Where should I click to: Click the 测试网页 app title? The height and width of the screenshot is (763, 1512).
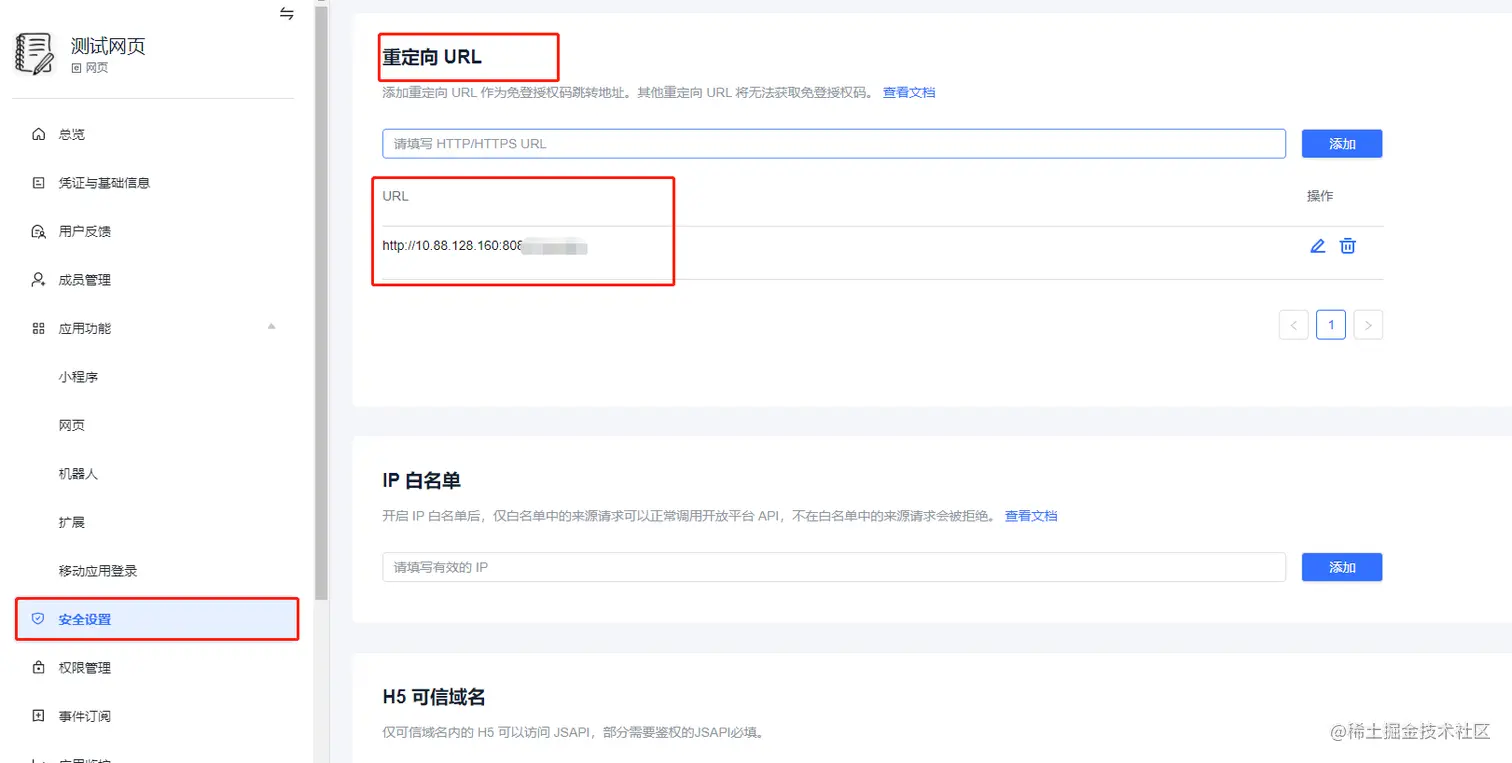point(108,46)
